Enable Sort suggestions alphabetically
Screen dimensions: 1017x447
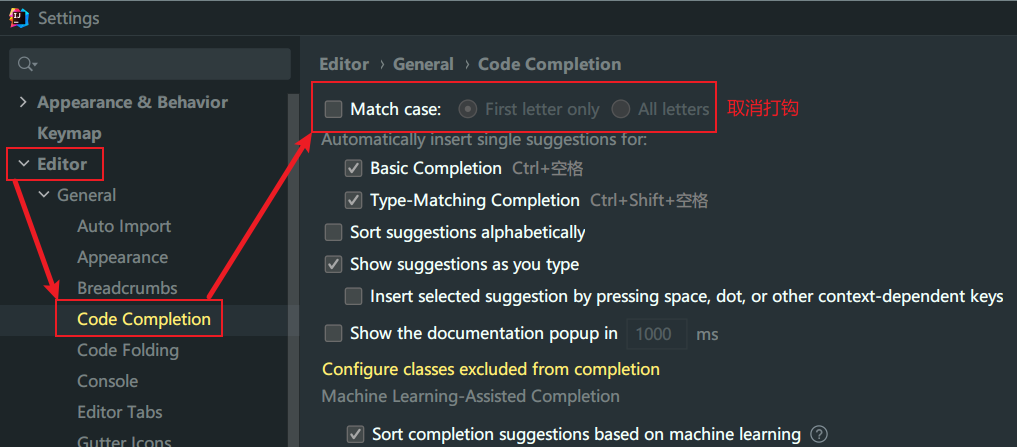[x=333, y=232]
